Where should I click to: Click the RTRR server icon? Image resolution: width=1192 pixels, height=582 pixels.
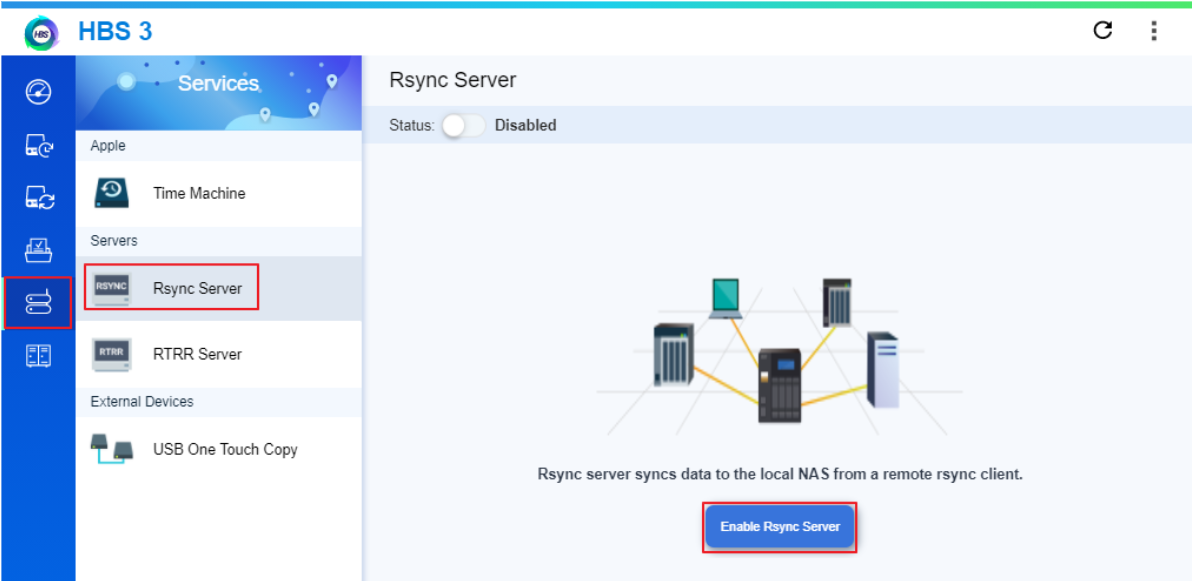111,354
